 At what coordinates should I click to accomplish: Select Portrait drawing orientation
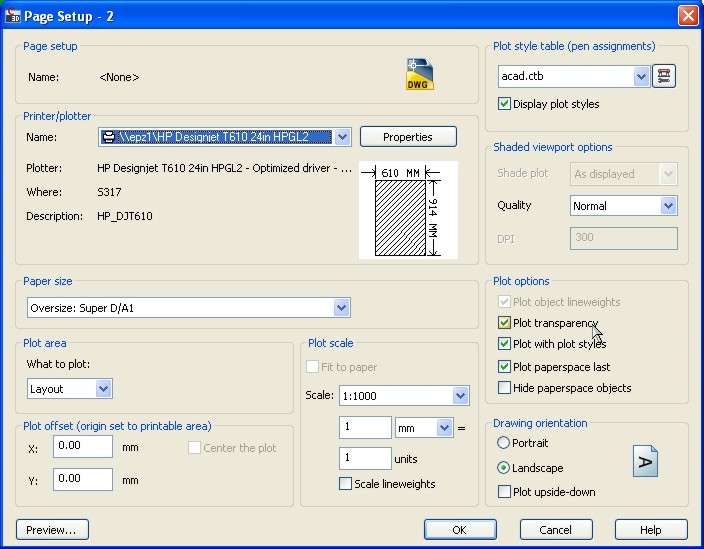click(504, 443)
